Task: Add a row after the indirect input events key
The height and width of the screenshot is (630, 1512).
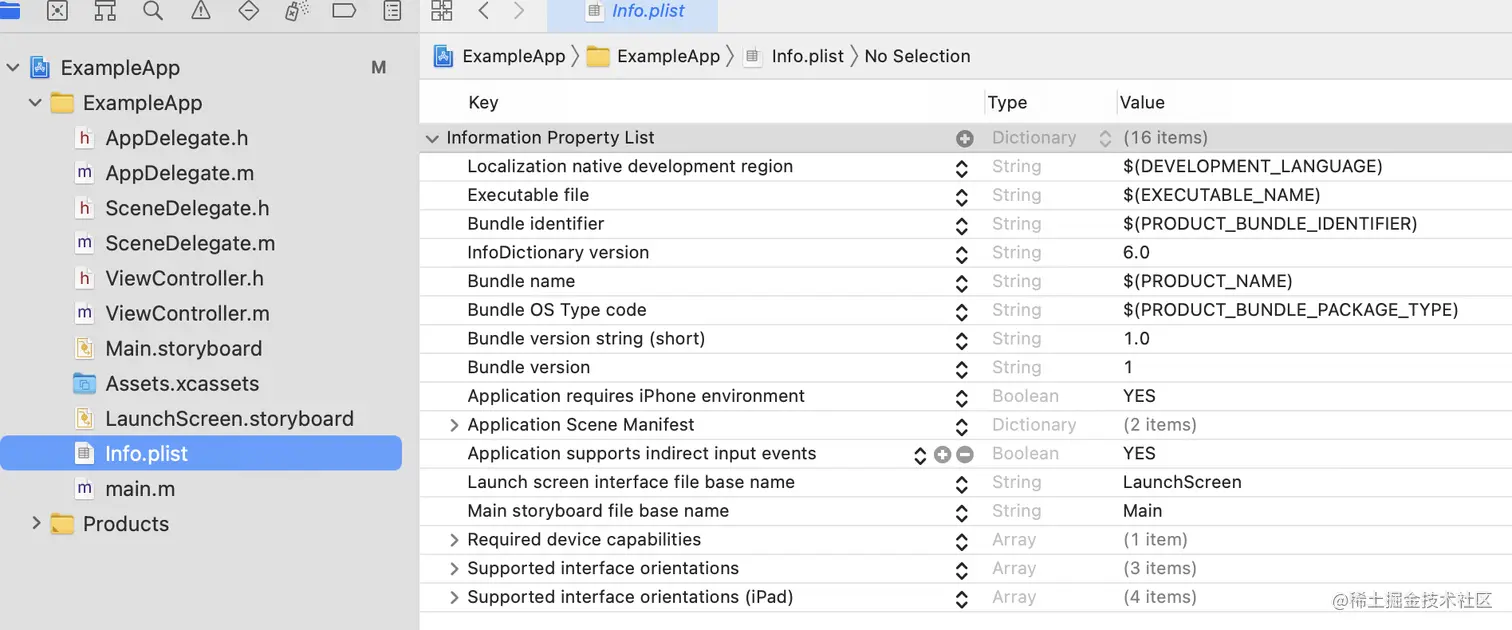Action: (x=942, y=454)
